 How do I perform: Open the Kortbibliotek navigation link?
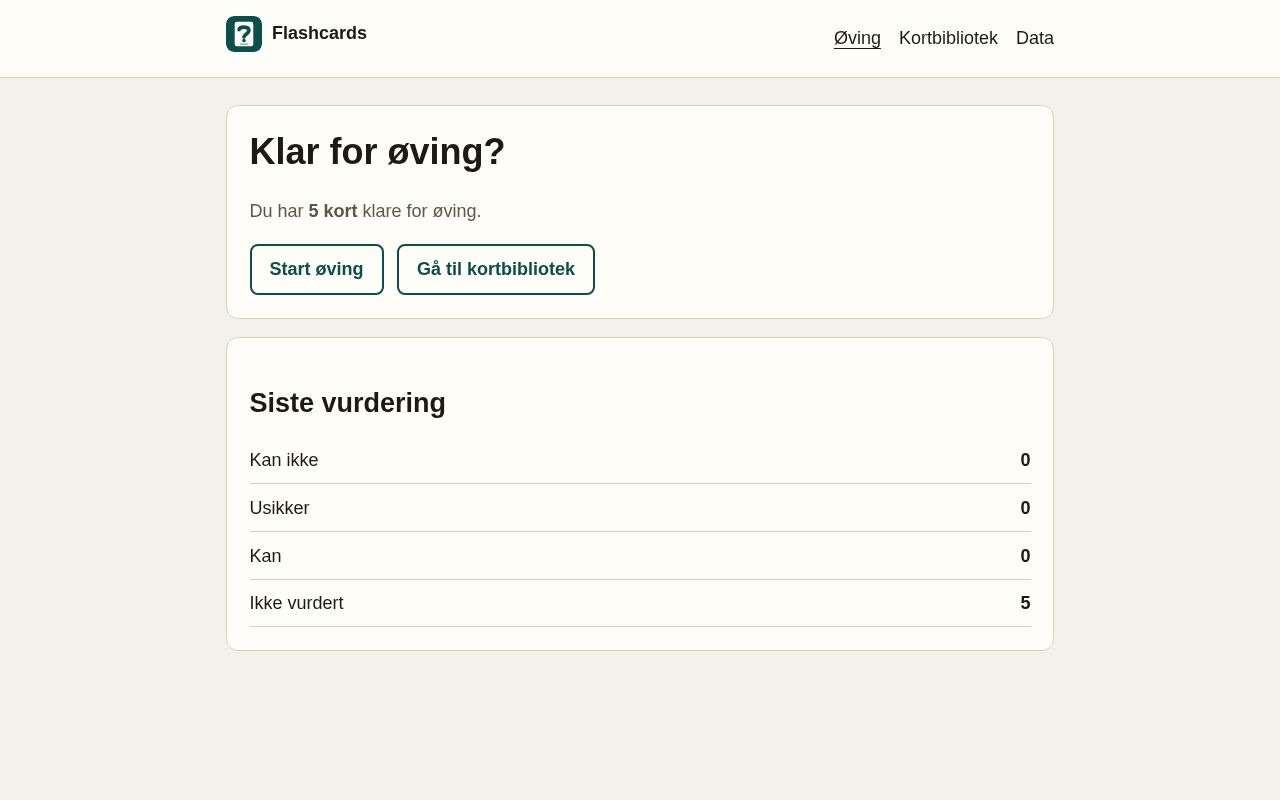pyautogui.click(x=948, y=38)
